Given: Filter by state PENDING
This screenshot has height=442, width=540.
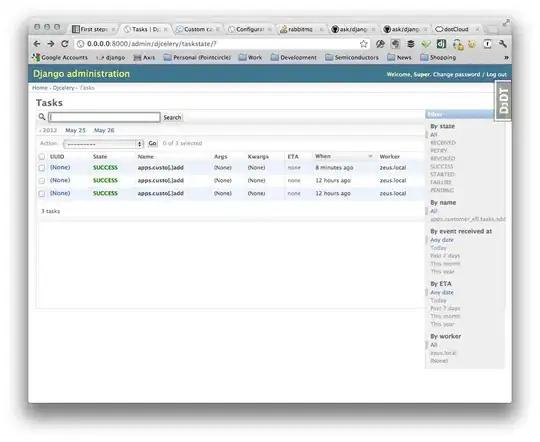Looking at the screenshot, I should click(442, 190).
